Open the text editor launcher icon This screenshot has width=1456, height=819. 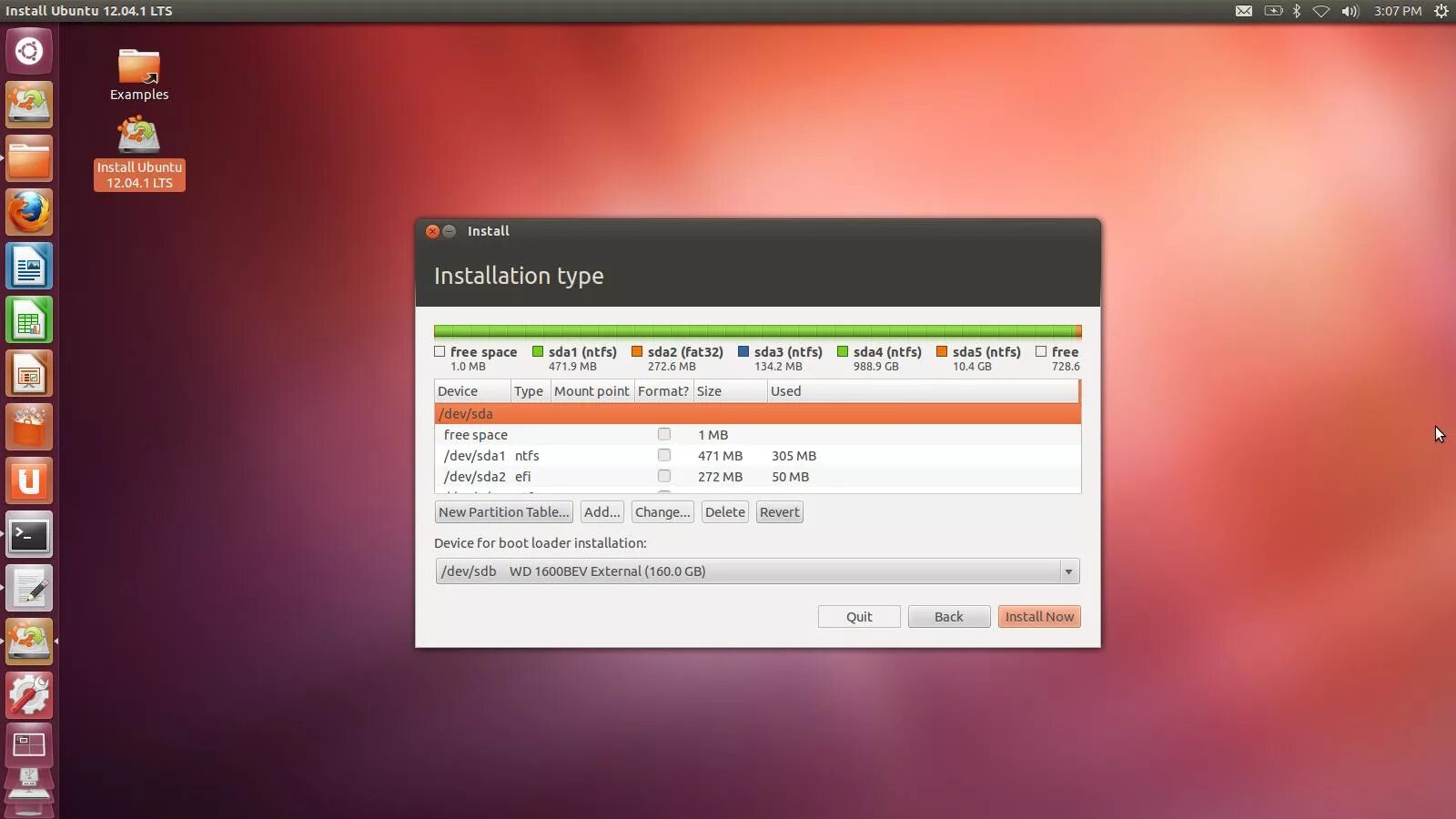pyautogui.click(x=29, y=588)
